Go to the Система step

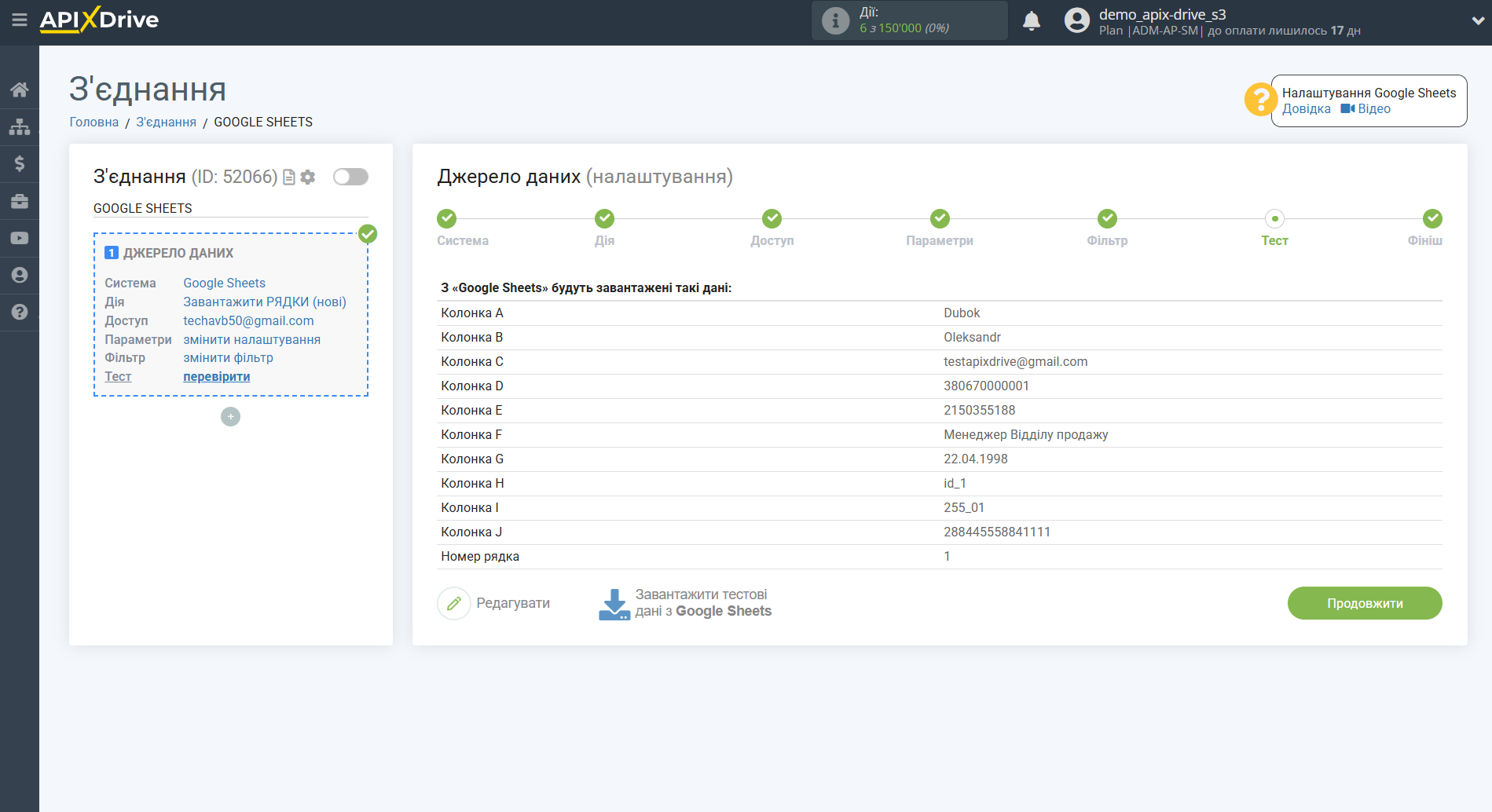click(447, 219)
